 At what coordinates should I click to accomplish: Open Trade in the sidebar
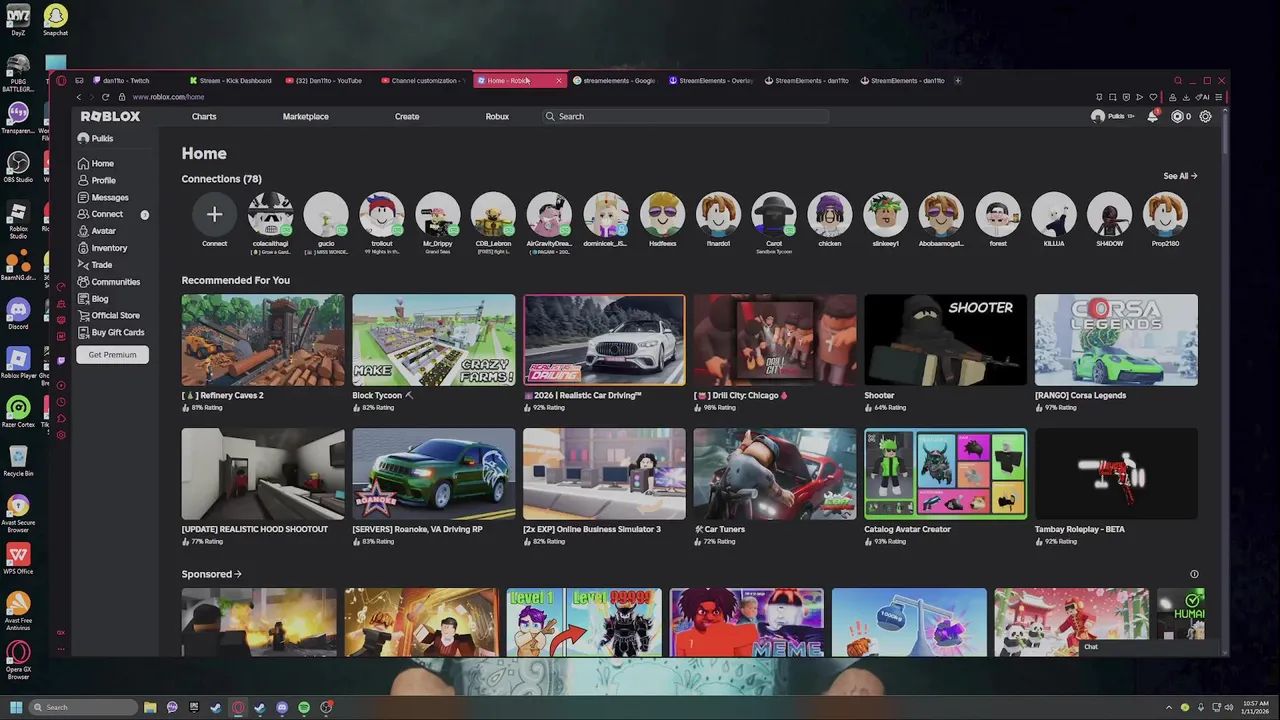click(95, 265)
